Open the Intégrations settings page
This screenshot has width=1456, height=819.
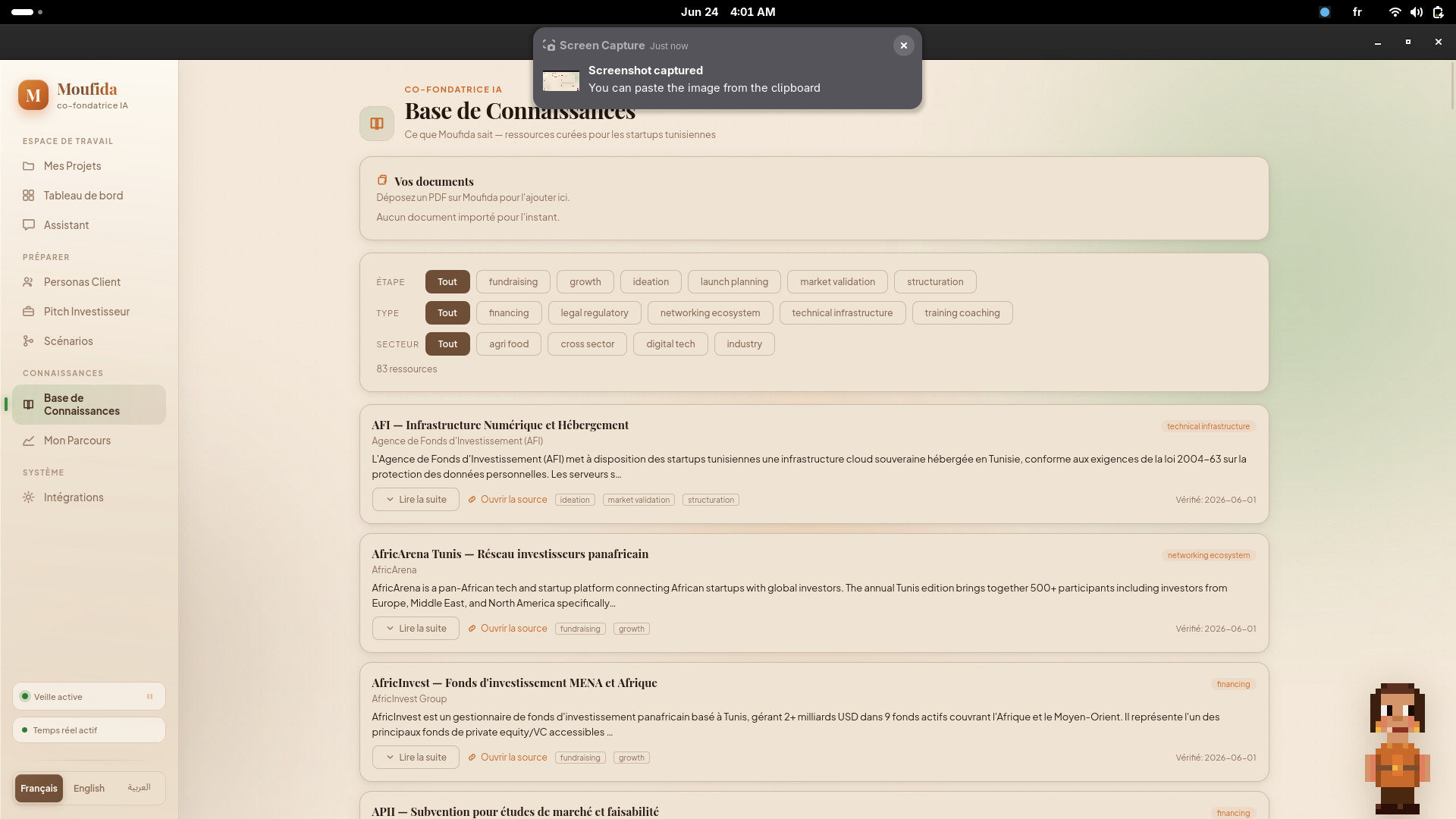click(x=89, y=497)
